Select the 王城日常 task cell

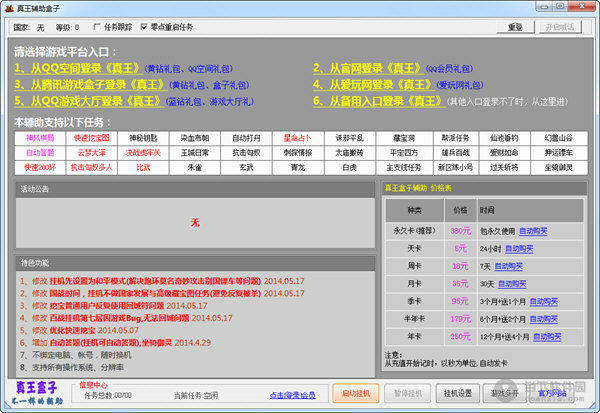point(195,153)
